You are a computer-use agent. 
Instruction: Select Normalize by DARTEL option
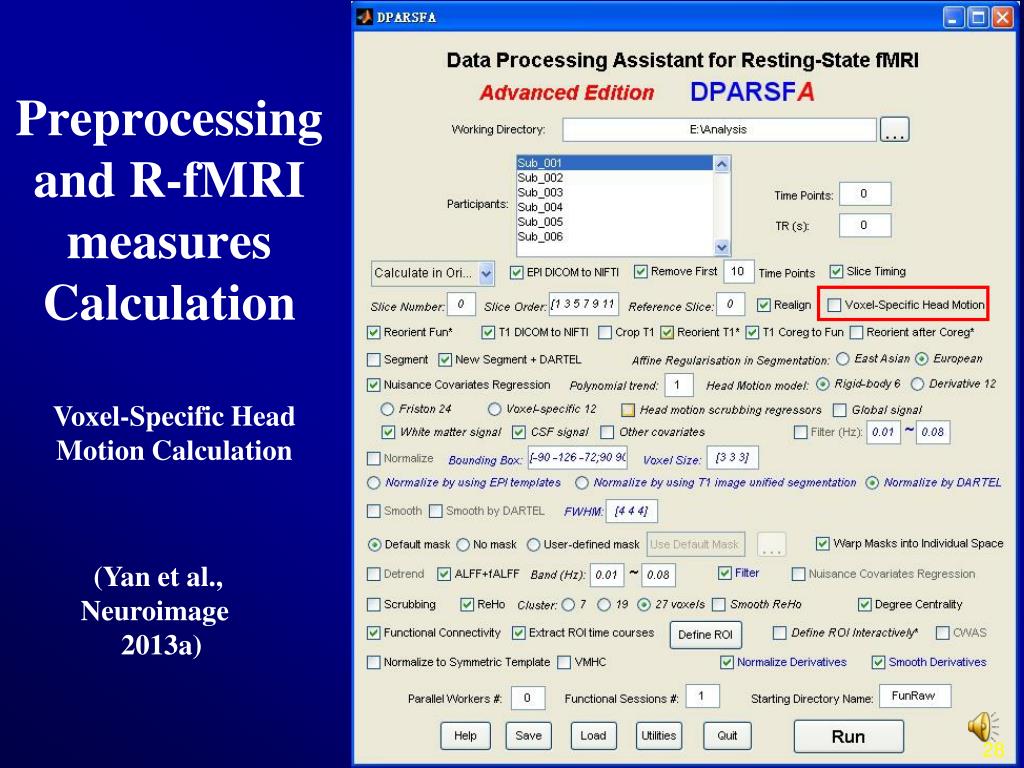point(872,483)
